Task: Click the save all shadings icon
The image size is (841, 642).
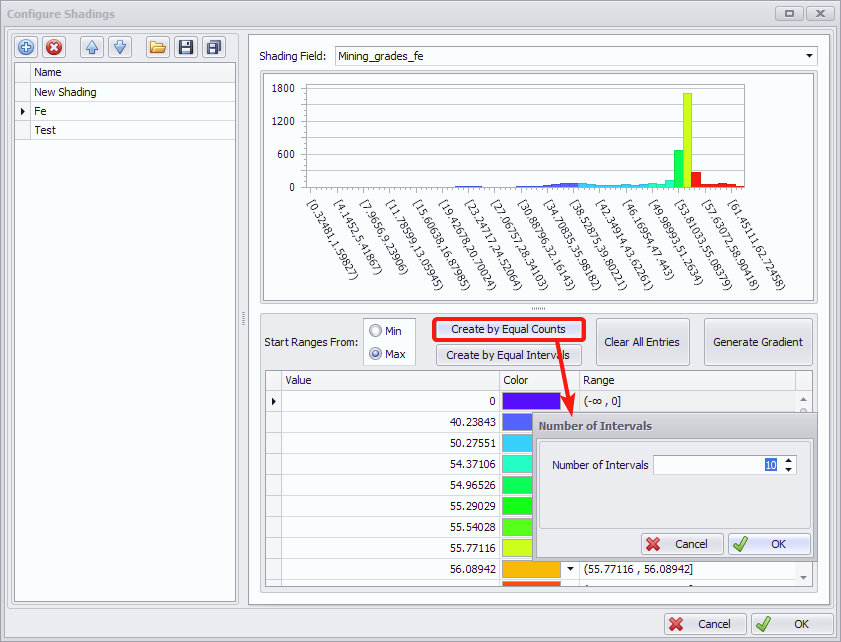Action: (213, 47)
